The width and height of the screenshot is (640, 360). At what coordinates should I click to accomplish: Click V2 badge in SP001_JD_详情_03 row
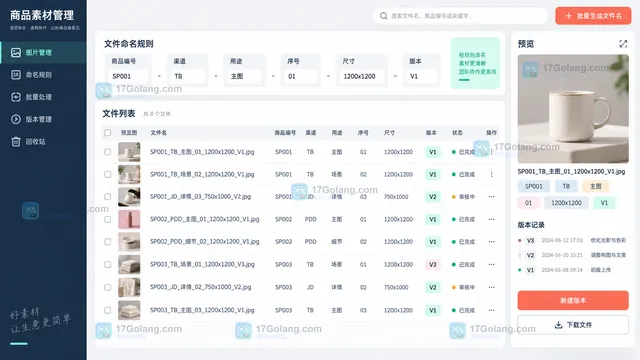tap(433, 197)
